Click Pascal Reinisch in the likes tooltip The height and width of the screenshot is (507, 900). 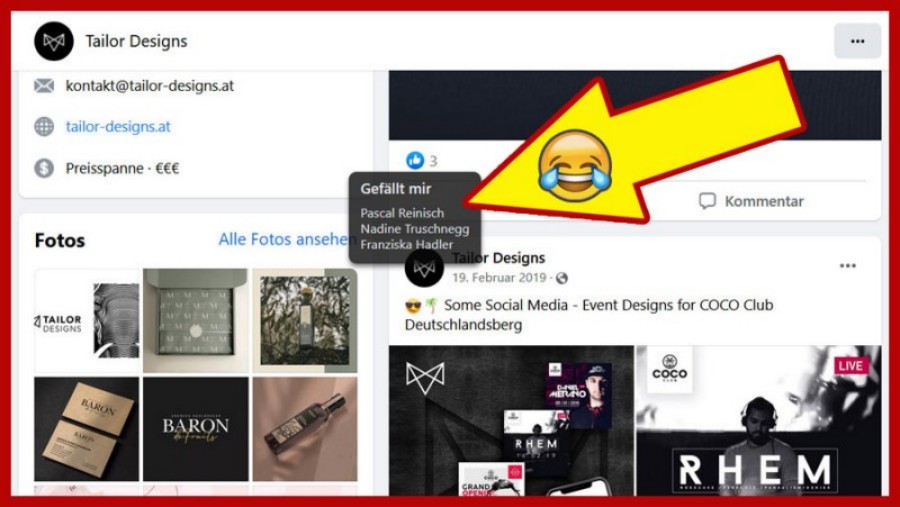[402, 213]
